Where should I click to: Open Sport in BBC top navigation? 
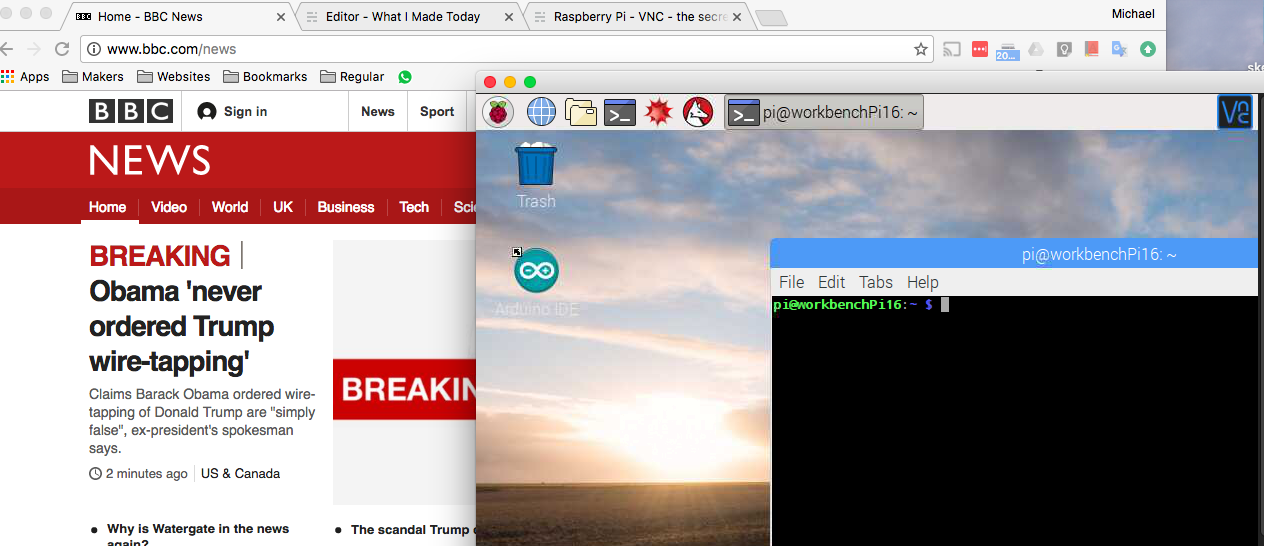pyautogui.click(x=437, y=111)
